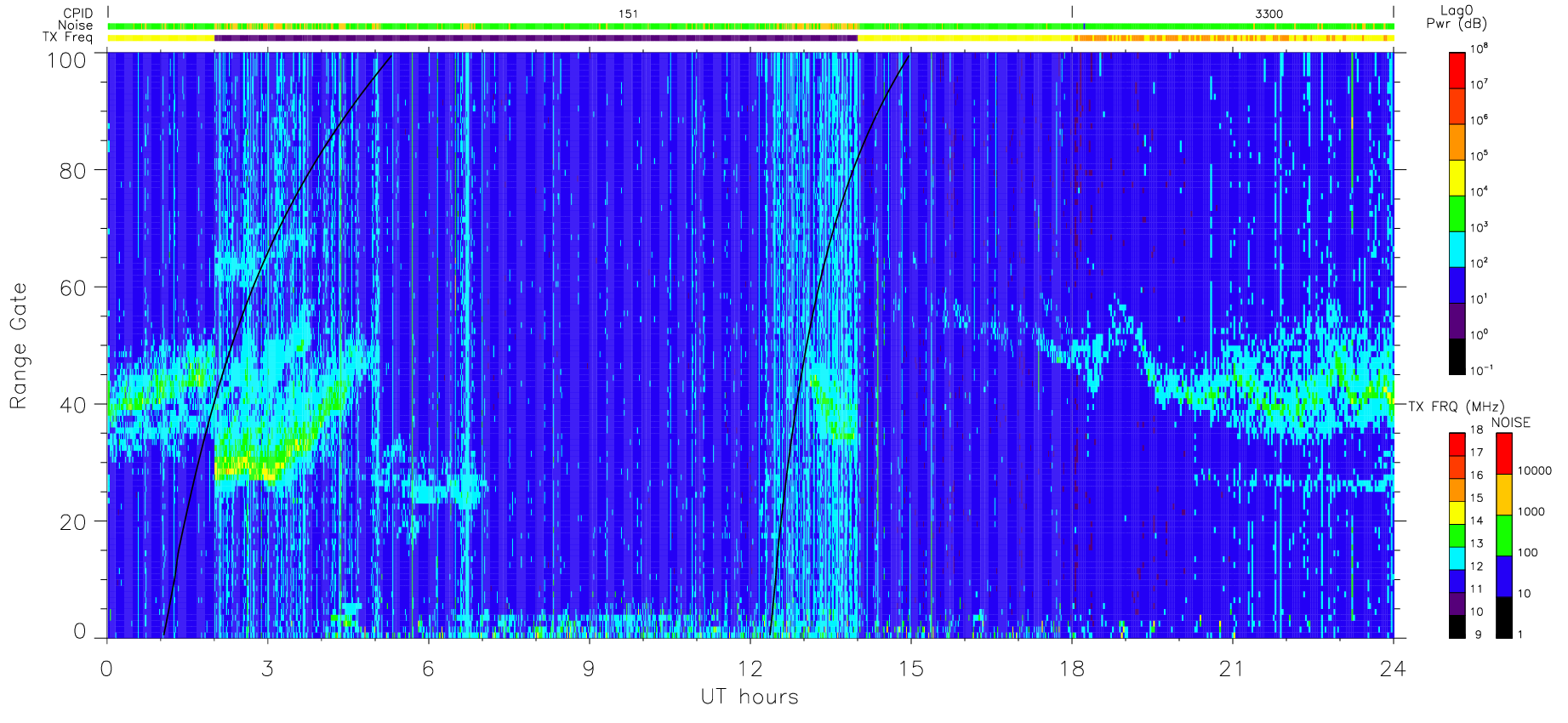The height and width of the screenshot is (723, 1568).
Task: Click the x-axis tick label 3
Action: point(267,669)
